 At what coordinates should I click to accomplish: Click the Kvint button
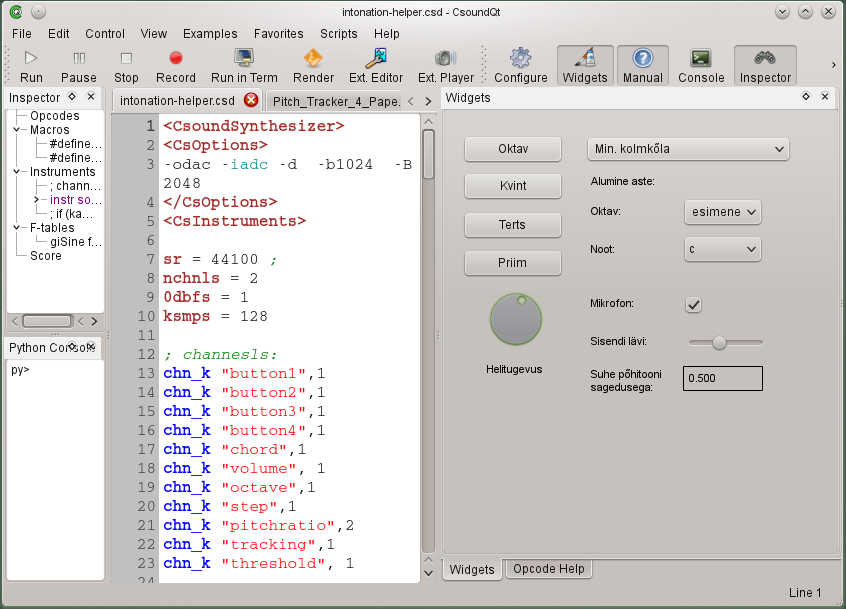tap(513, 186)
